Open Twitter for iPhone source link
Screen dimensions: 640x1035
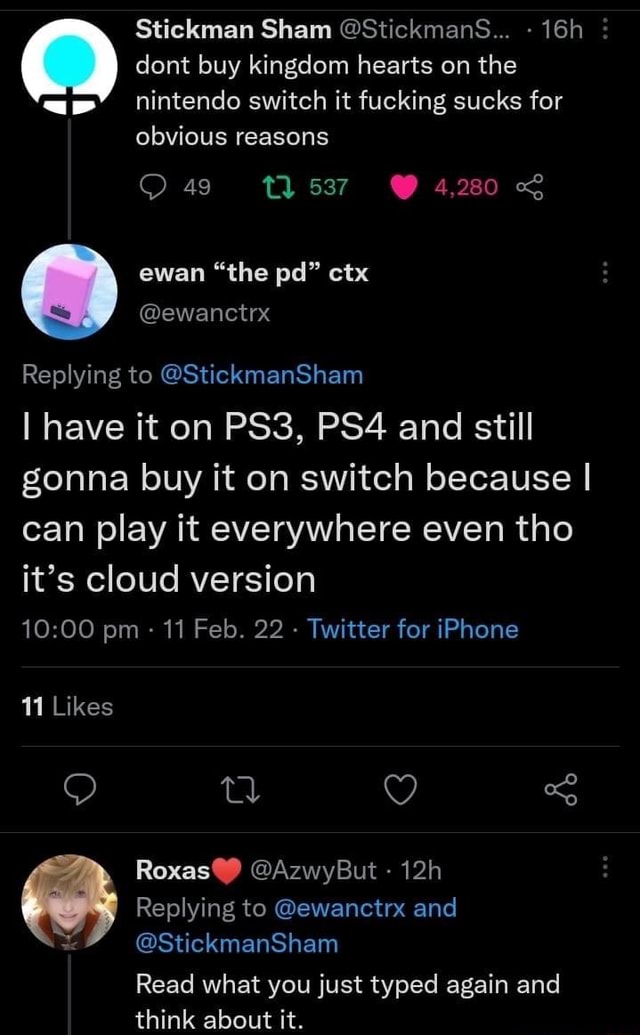click(x=413, y=629)
